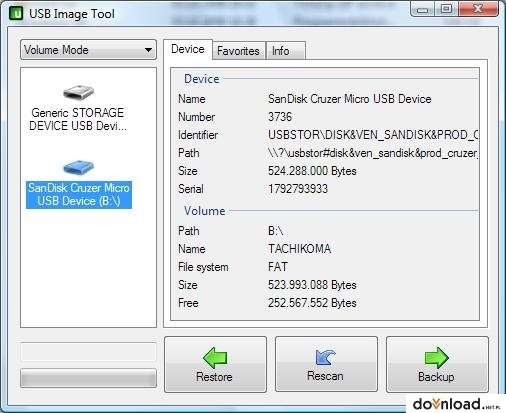Open the Info tab

[x=285, y=51]
